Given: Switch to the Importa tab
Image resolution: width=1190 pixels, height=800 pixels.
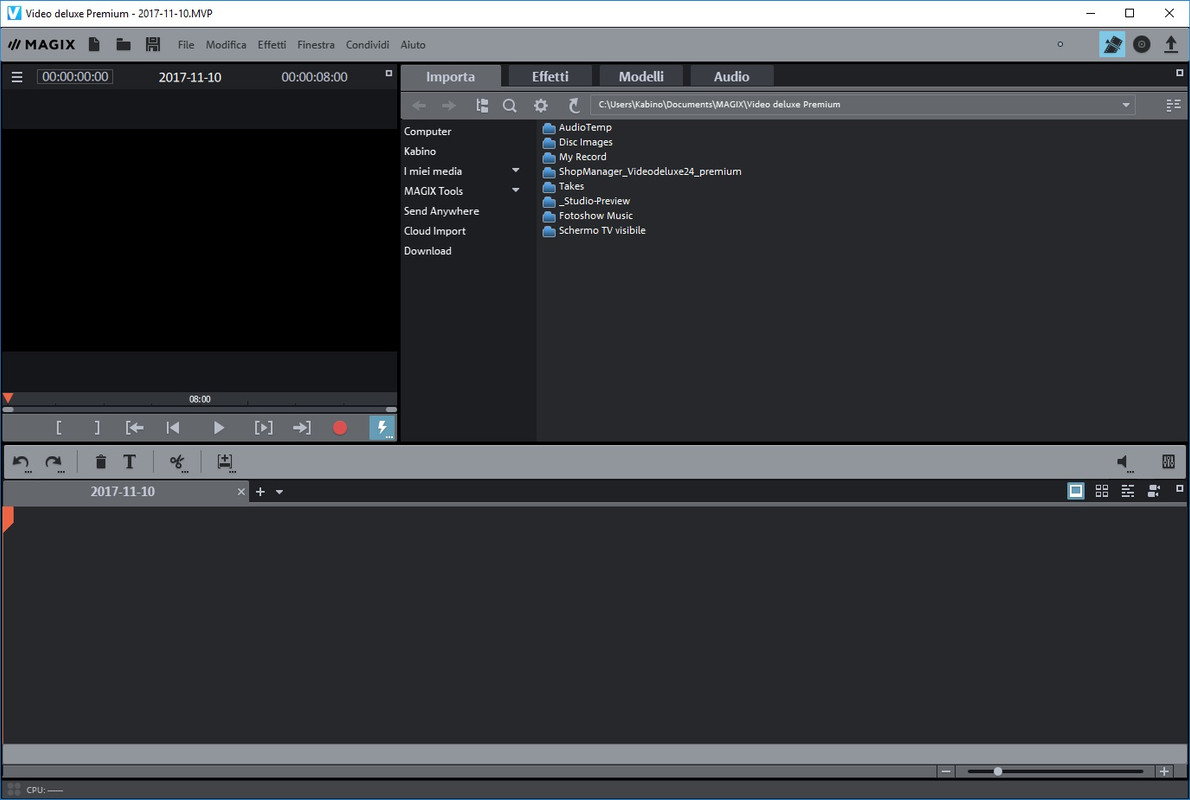Looking at the screenshot, I should point(450,77).
